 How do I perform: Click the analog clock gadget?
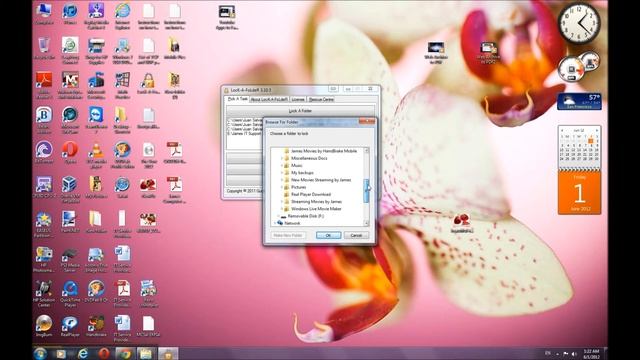579,23
